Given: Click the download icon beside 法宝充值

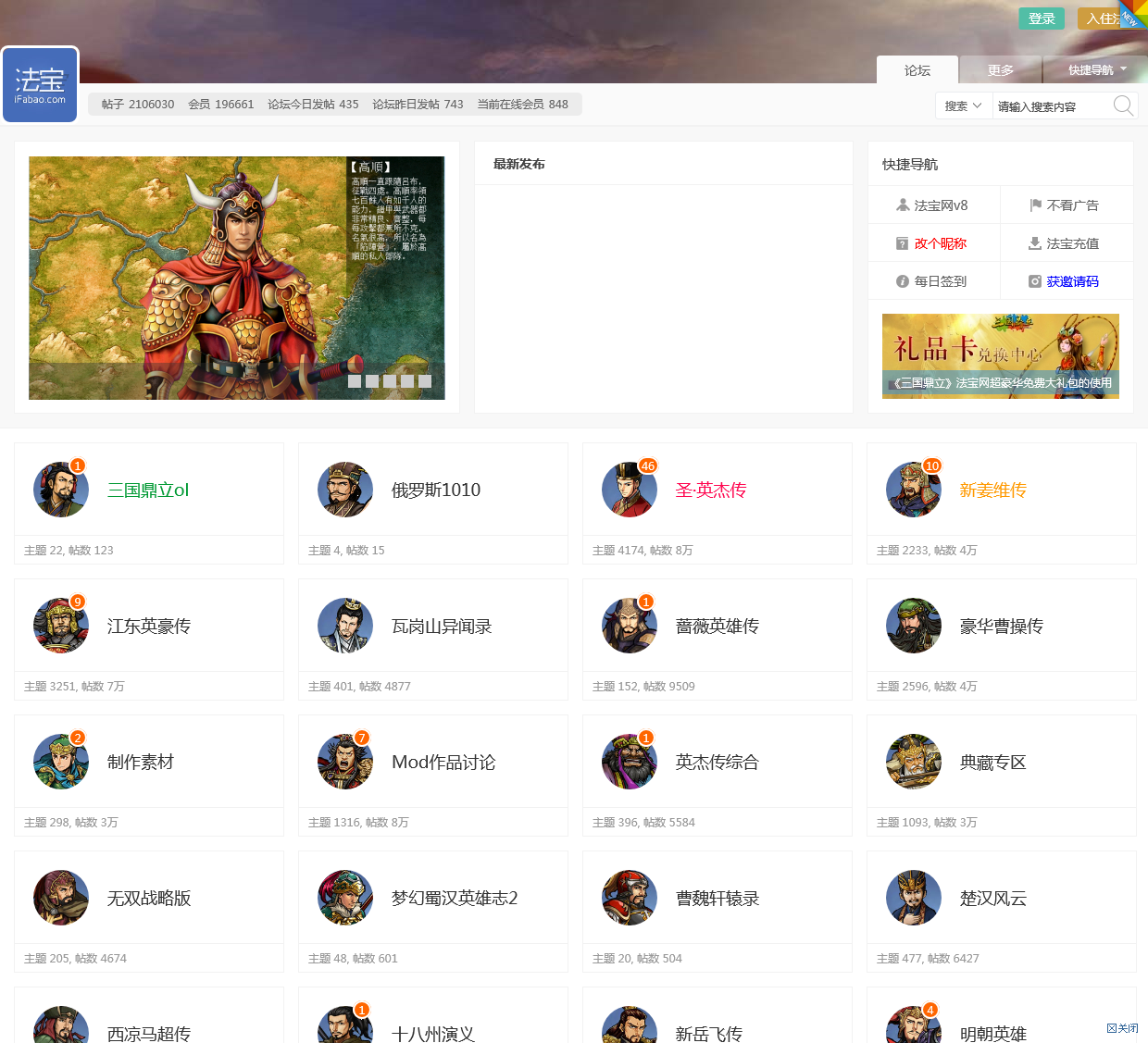Looking at the screenshot, I should click(1035, 243).
